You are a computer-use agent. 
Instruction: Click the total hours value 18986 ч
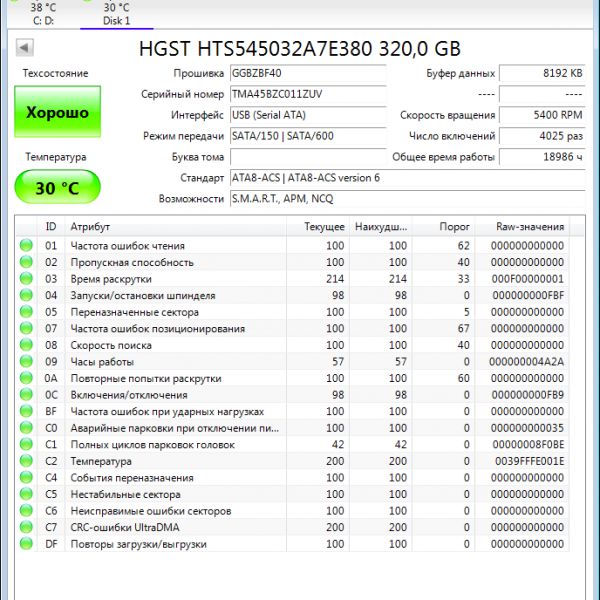coord(542,157)
